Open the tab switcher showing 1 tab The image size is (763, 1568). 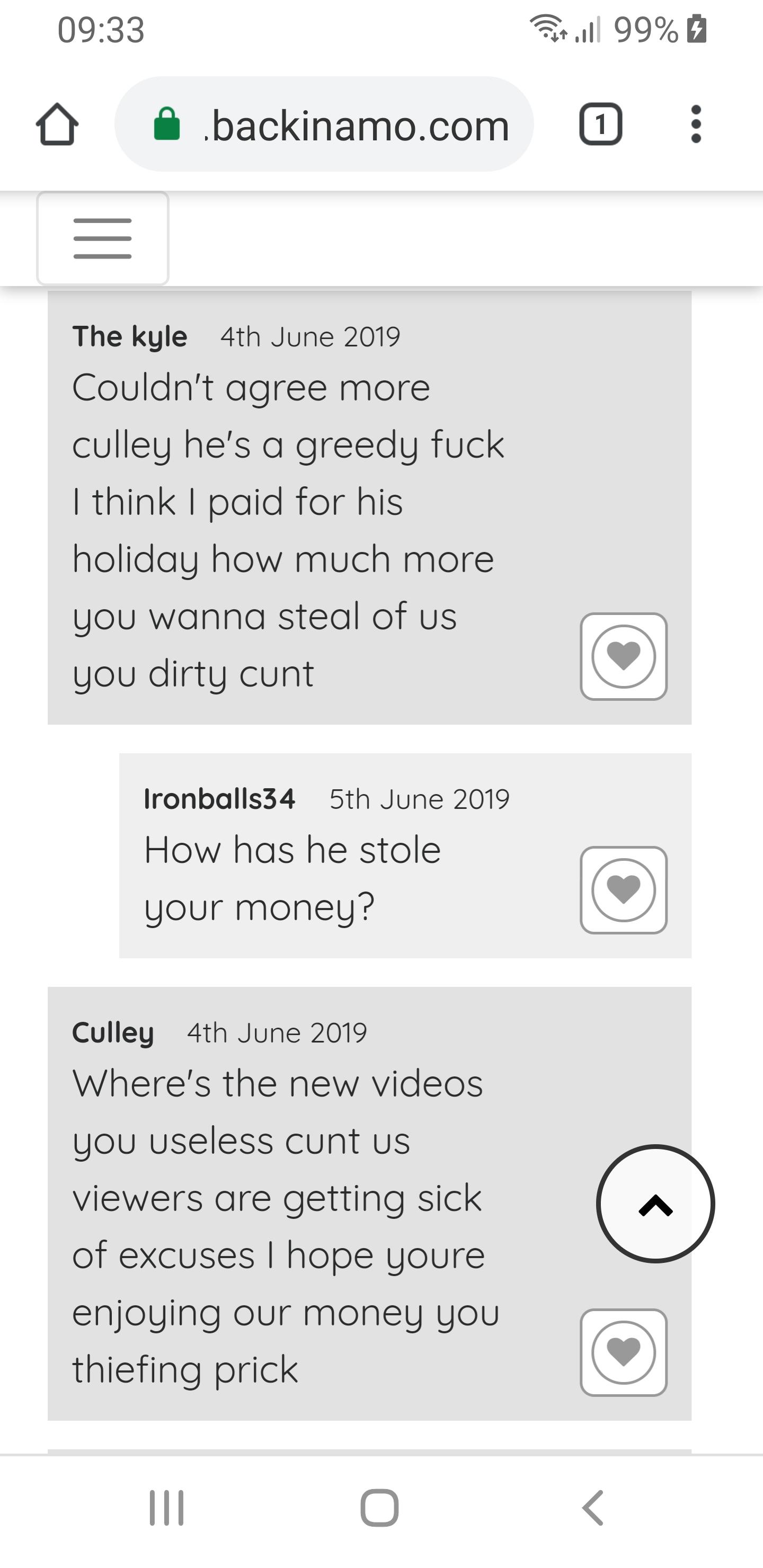tap(600, 124)
